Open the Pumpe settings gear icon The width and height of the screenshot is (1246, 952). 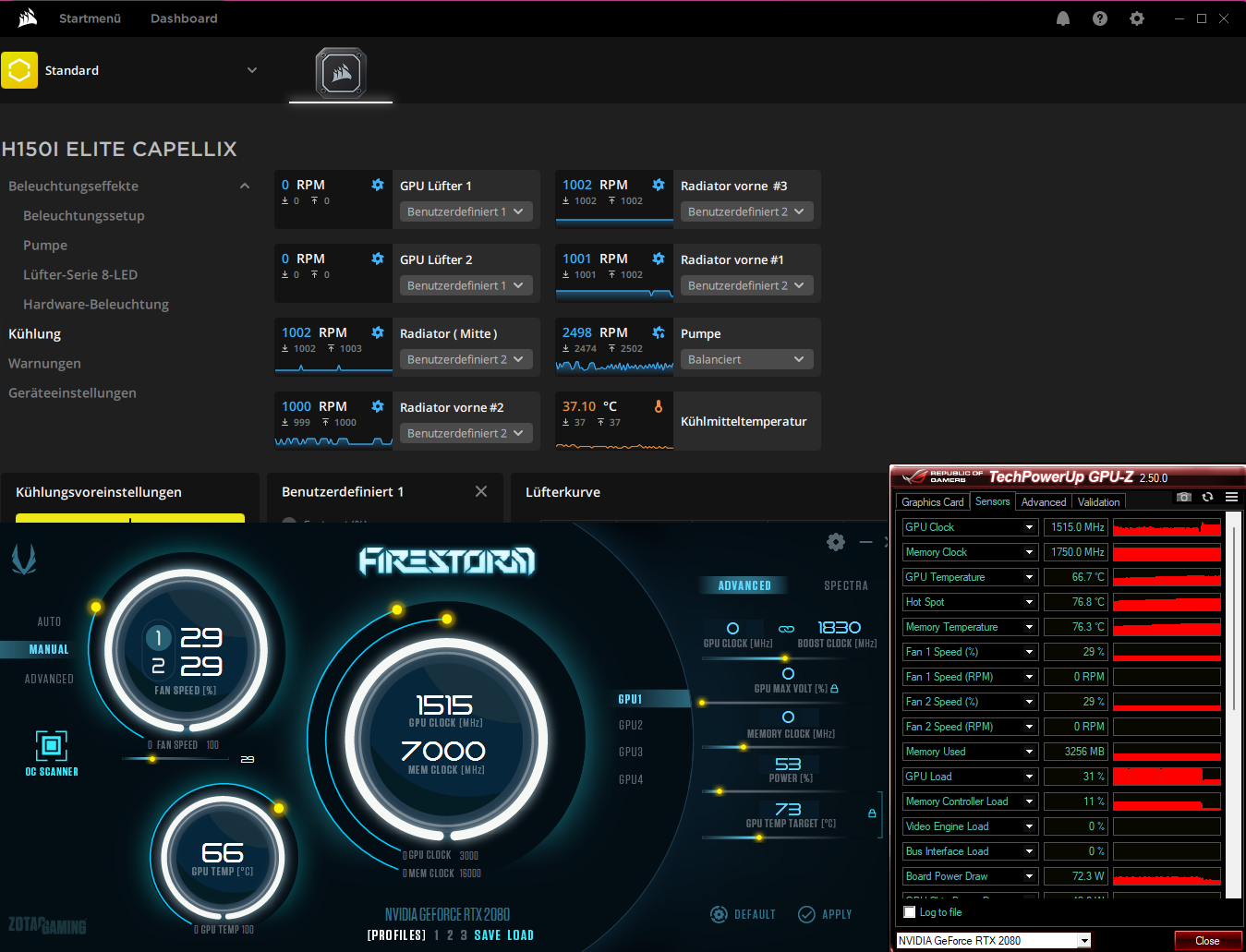tap(659, 332)
